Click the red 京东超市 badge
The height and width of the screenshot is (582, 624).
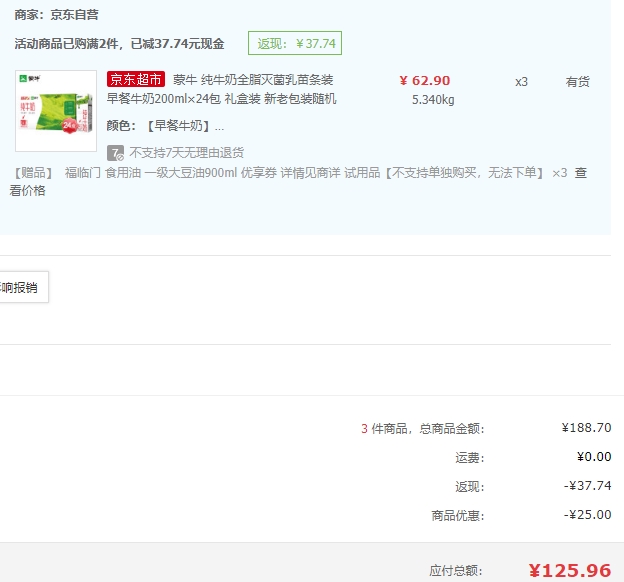click(x=136, y=80)
